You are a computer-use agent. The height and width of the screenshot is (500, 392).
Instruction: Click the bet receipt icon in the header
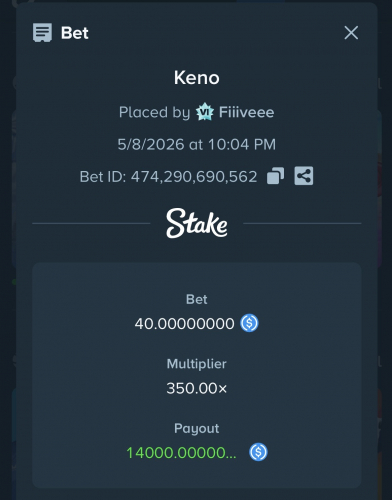click(42, 33)
